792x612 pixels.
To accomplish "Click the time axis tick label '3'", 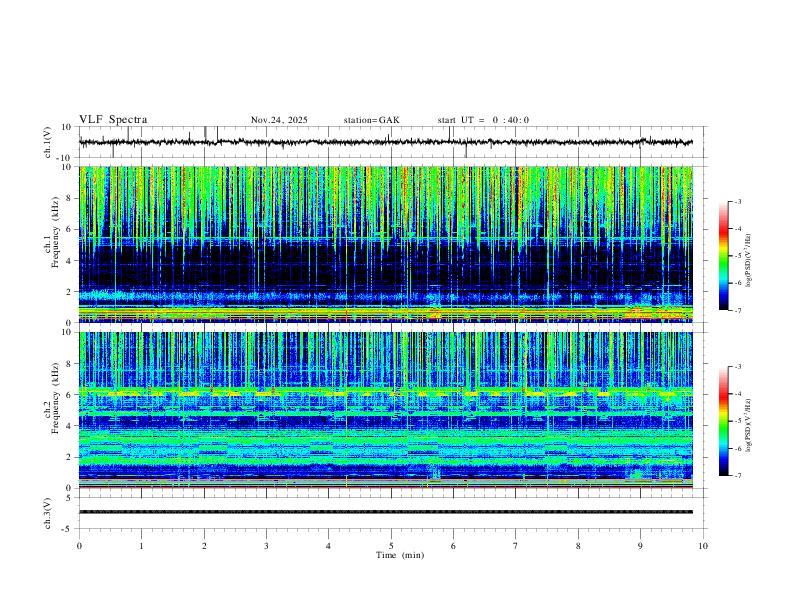I will pos(266,546).
